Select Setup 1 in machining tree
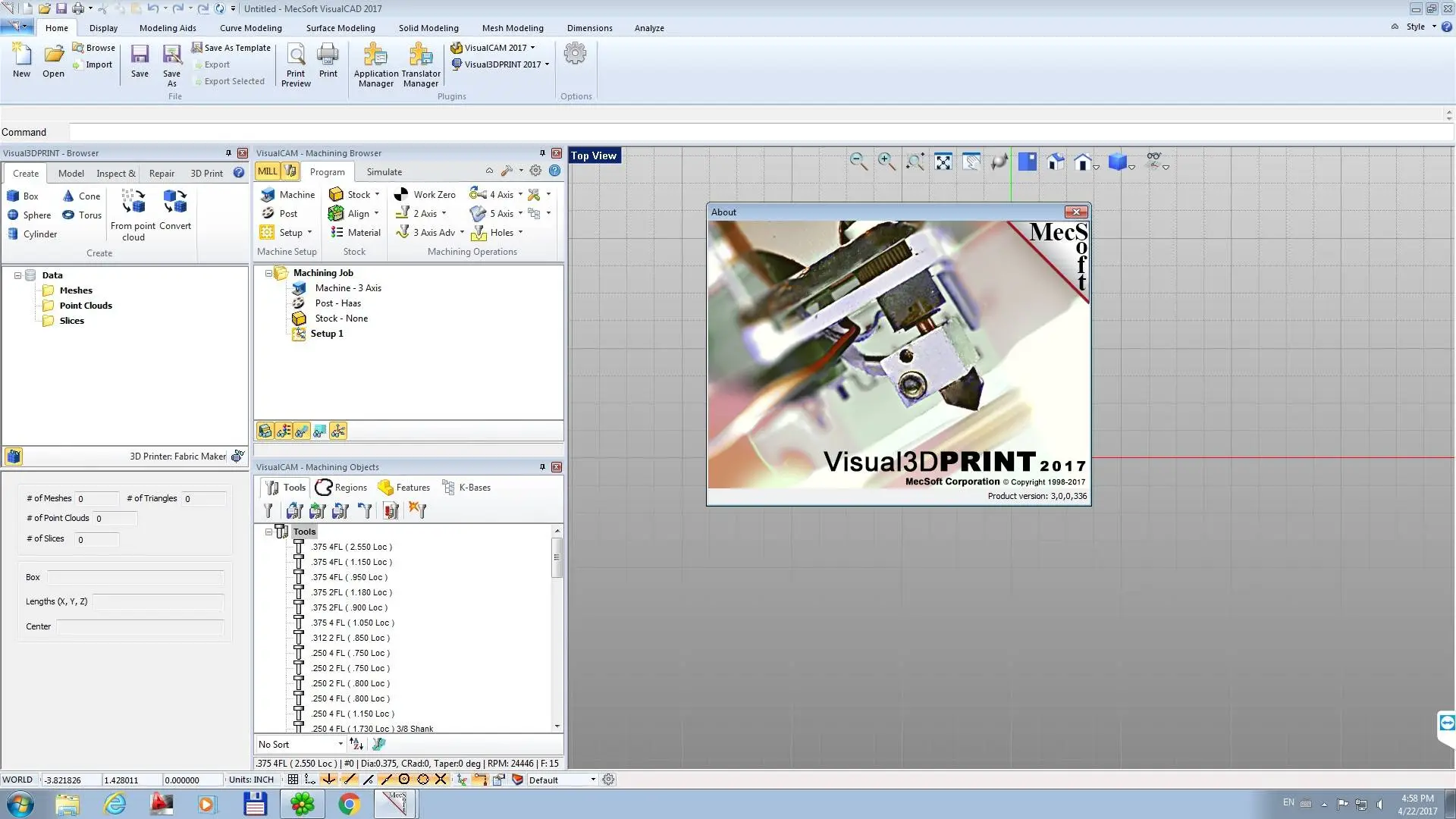This screenshot has height=819, width=1456. click(326, 334)
